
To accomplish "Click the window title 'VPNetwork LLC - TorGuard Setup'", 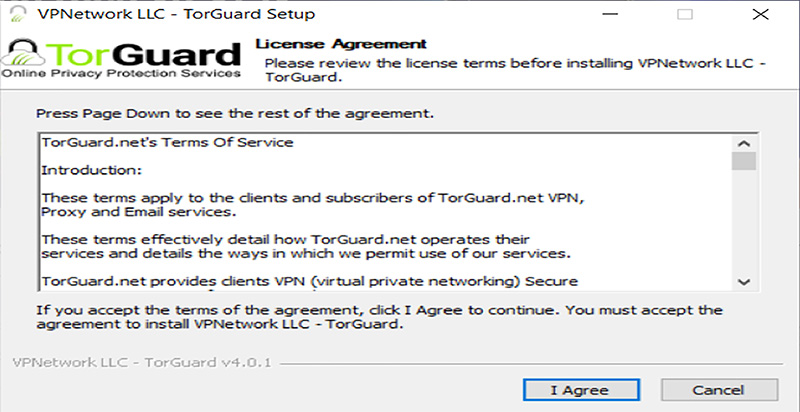I will (x=176, y=14).
